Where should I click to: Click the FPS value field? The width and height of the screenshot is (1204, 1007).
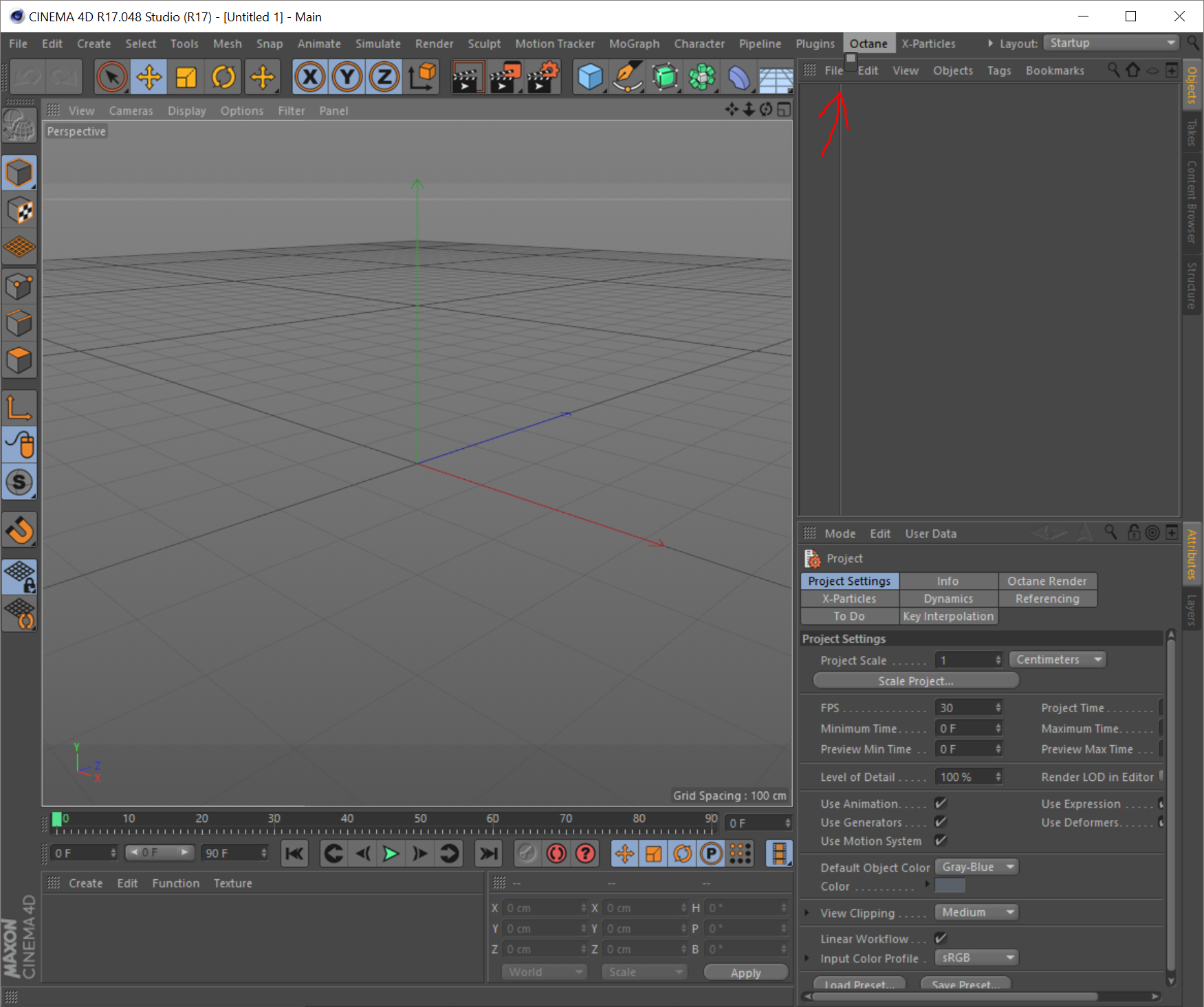pos(969,707)
